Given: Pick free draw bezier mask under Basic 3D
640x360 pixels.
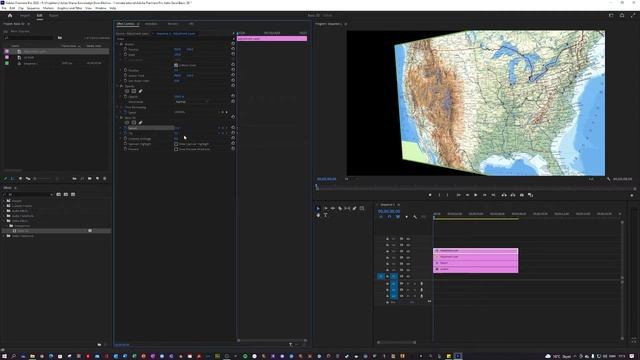Looking at the screenshot, I should (140, 122).
